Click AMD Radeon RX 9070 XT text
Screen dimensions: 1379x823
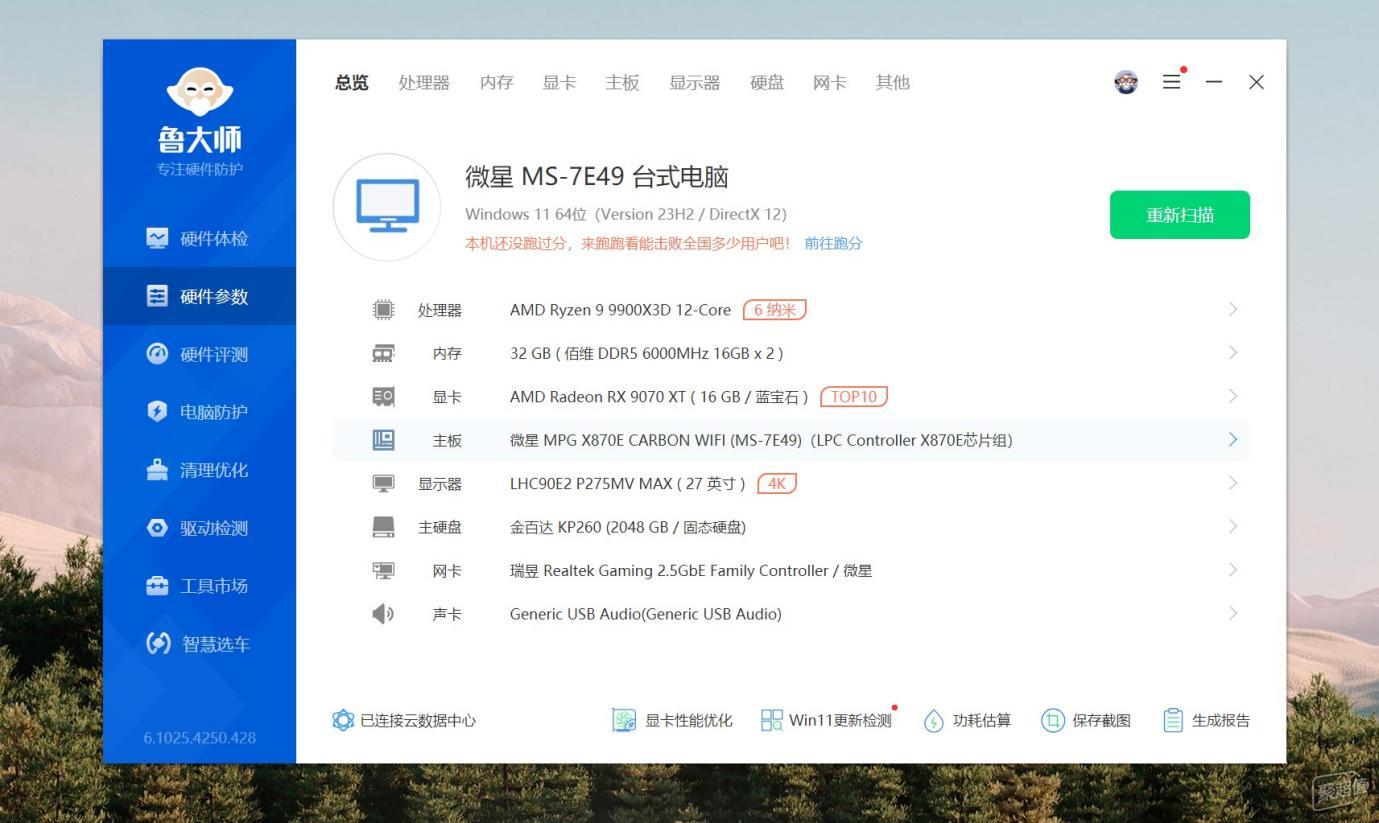tap(660, 397)
